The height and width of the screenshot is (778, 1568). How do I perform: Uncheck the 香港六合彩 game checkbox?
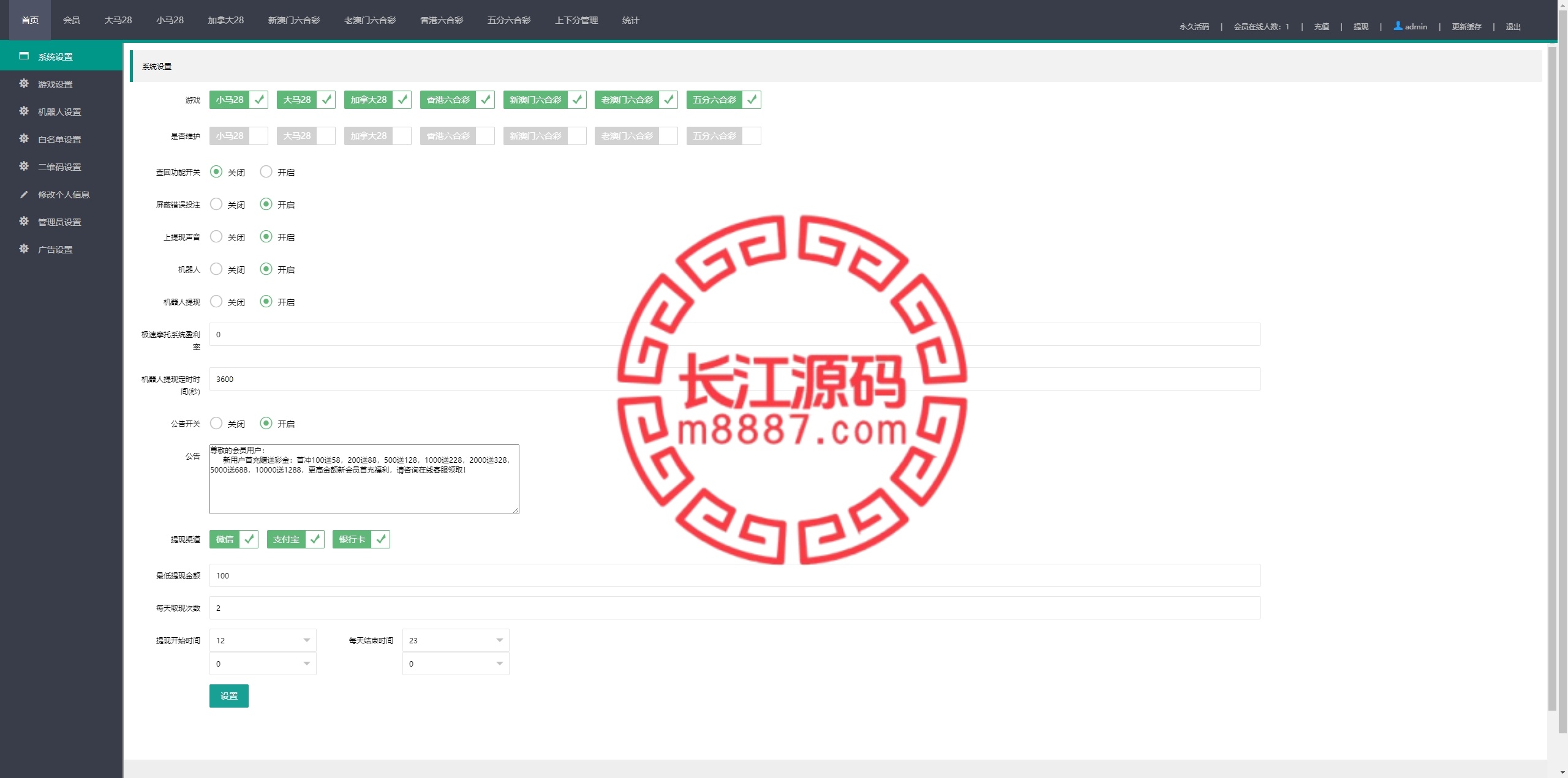pyautogui.click(x=457, y=100)
